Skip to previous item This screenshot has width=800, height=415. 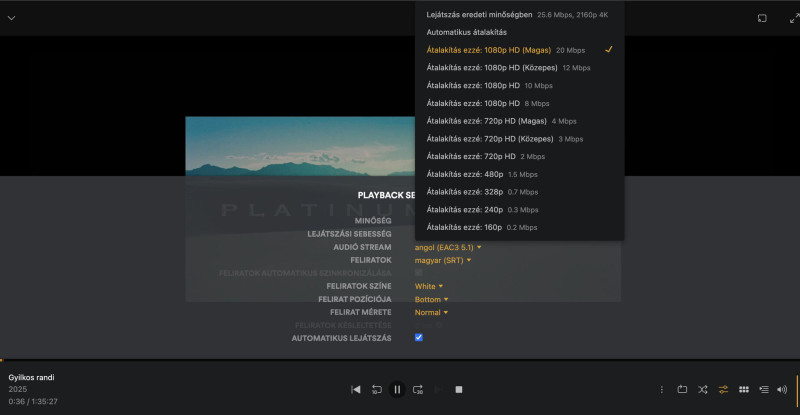[x=356, y=389]
